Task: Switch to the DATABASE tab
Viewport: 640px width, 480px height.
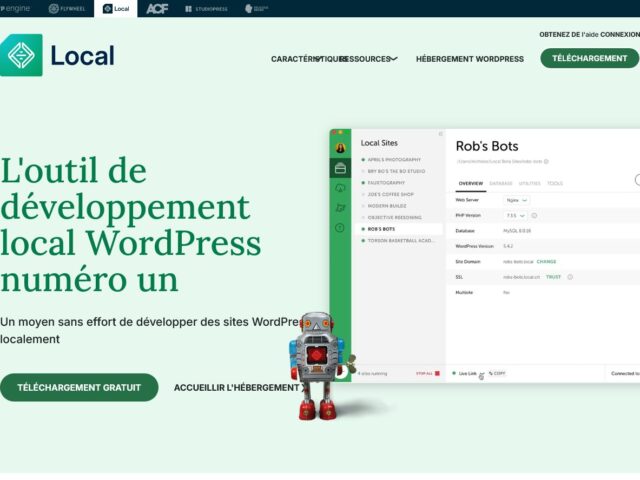Action: [501, 184]
